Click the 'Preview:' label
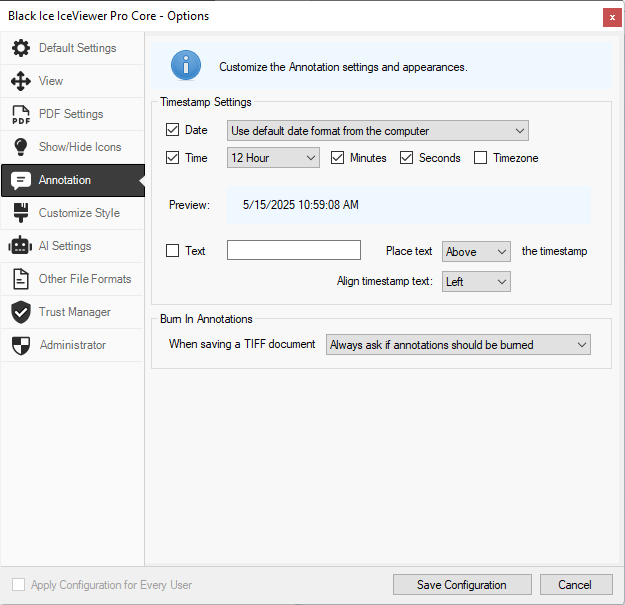This screenshot has height=605, width=625. click(x=189, y=205)
